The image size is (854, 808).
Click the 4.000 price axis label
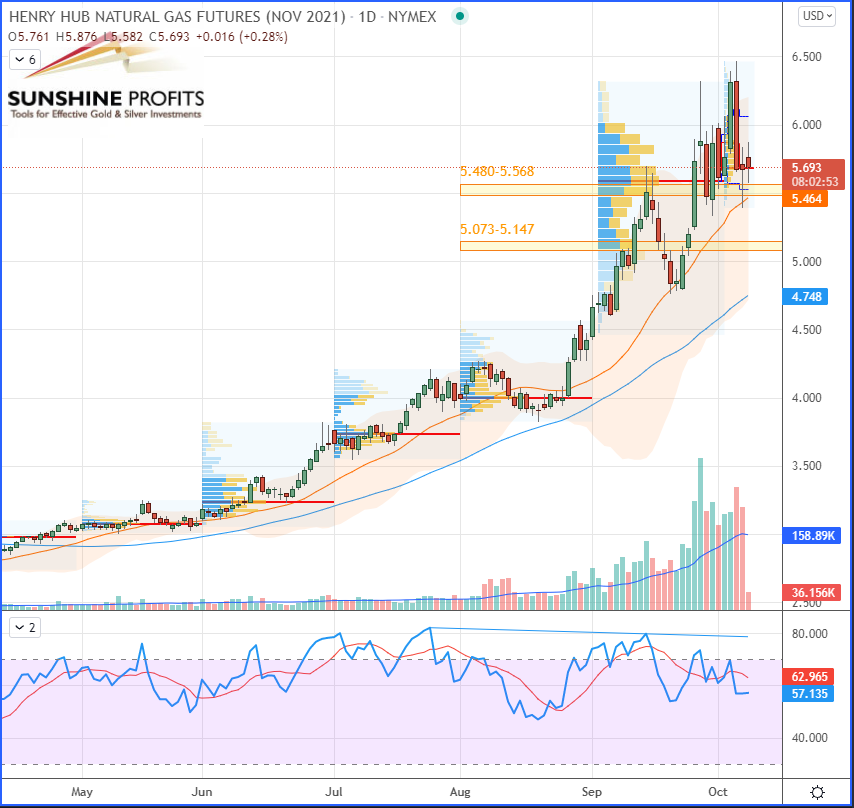coord(806,398)
